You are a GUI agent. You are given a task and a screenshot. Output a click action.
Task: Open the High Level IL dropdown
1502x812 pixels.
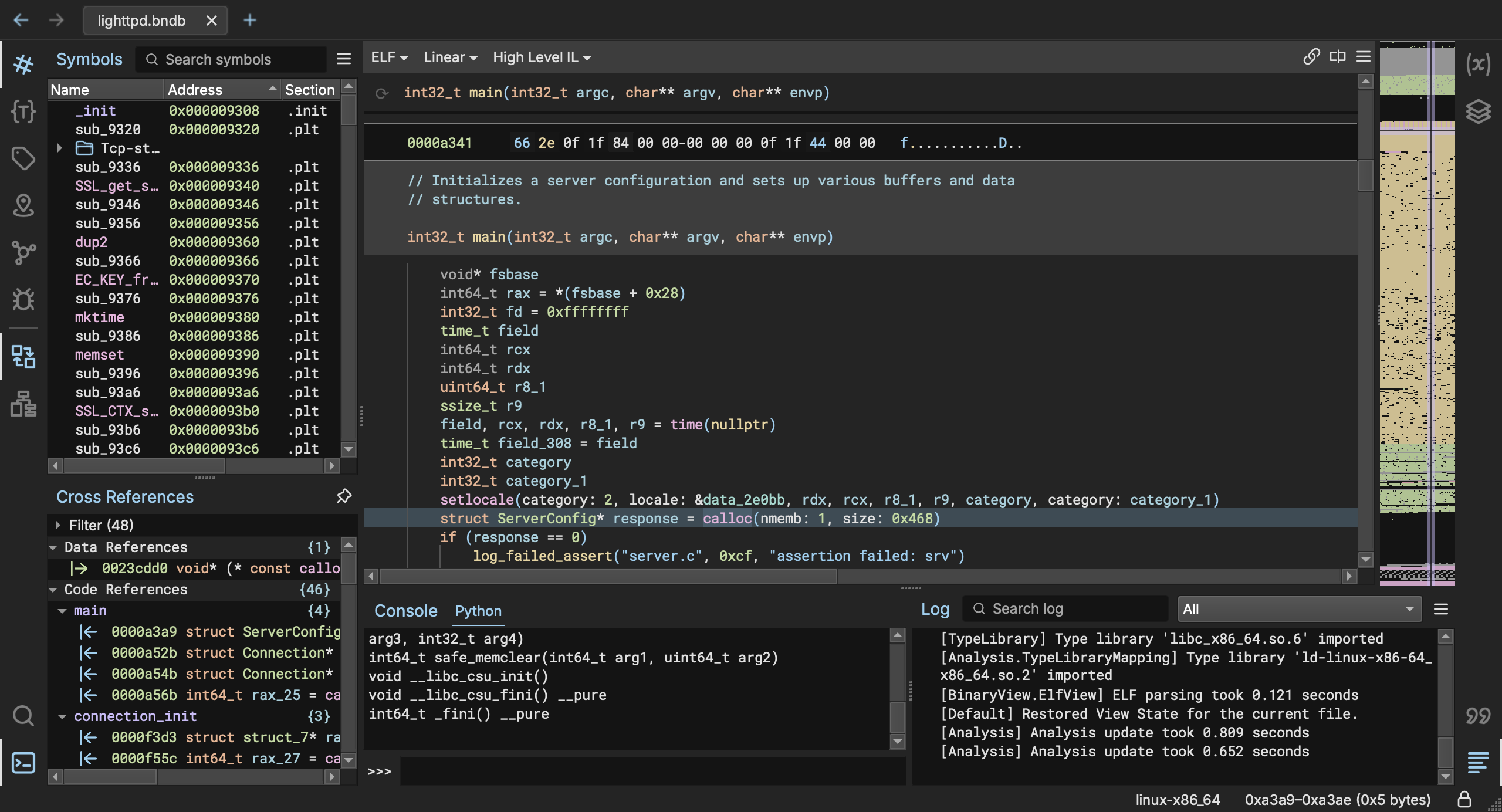point(542,57)
